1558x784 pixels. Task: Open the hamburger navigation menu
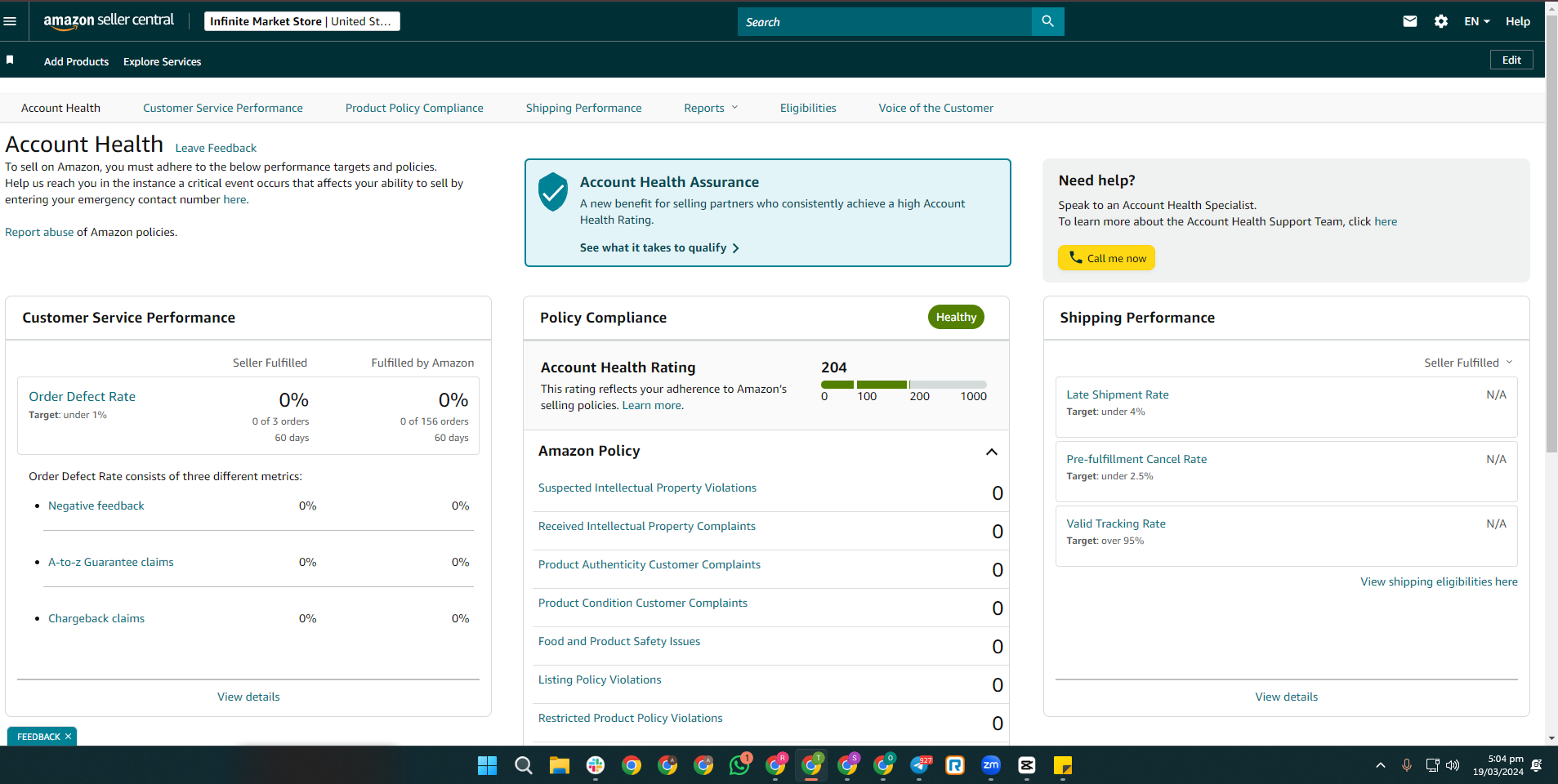[10, 21]
